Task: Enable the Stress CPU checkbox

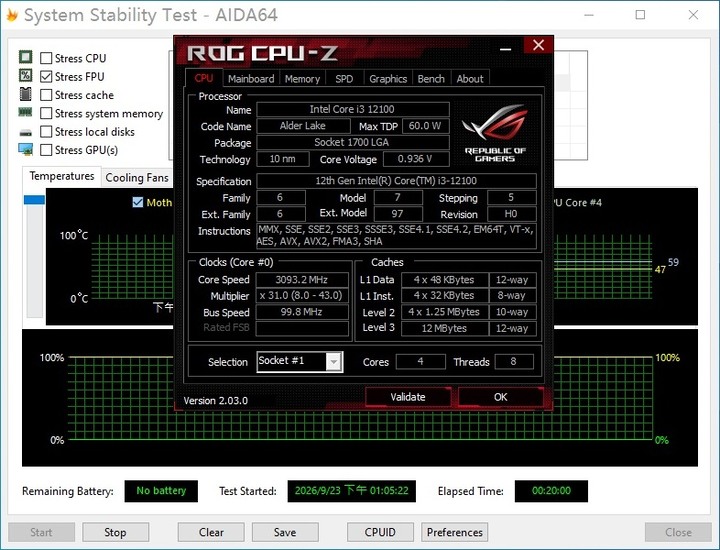Action: (46, 58)
